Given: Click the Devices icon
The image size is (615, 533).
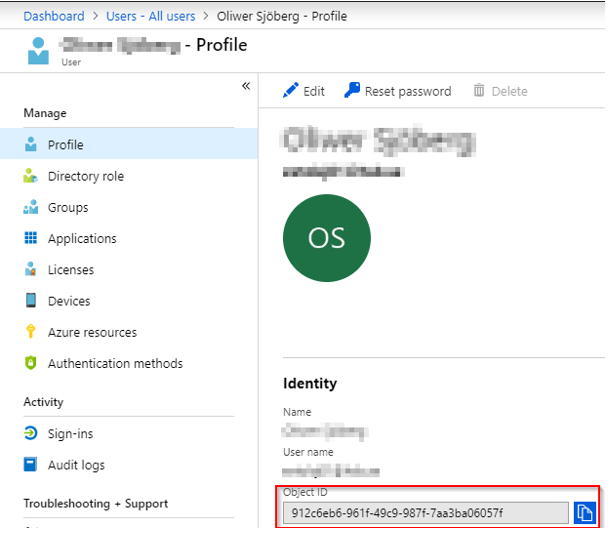Looking at the screenshot, I should click(x=30, y=301).
